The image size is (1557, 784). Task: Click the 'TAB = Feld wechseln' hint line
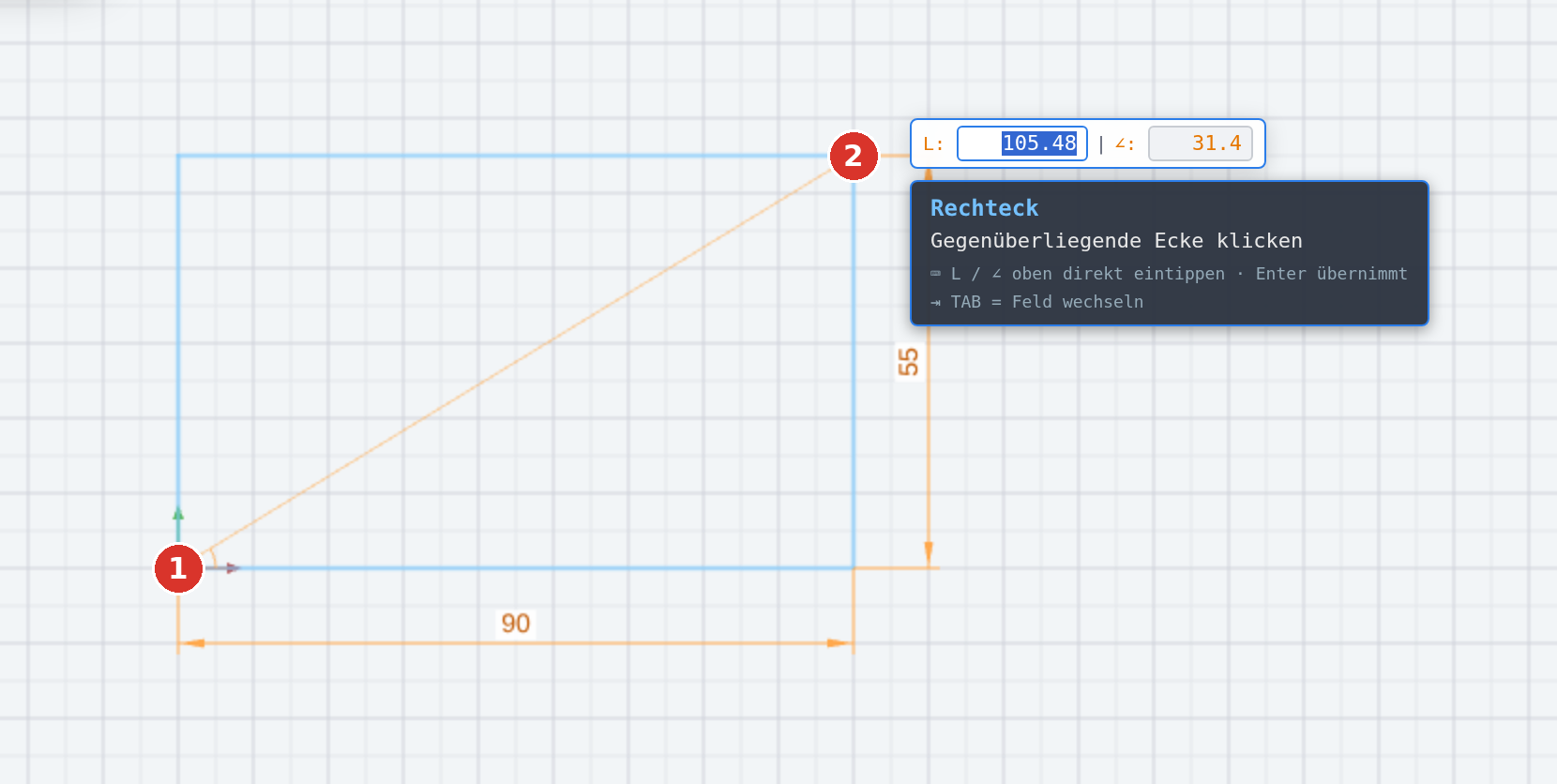coord(1036,302)
